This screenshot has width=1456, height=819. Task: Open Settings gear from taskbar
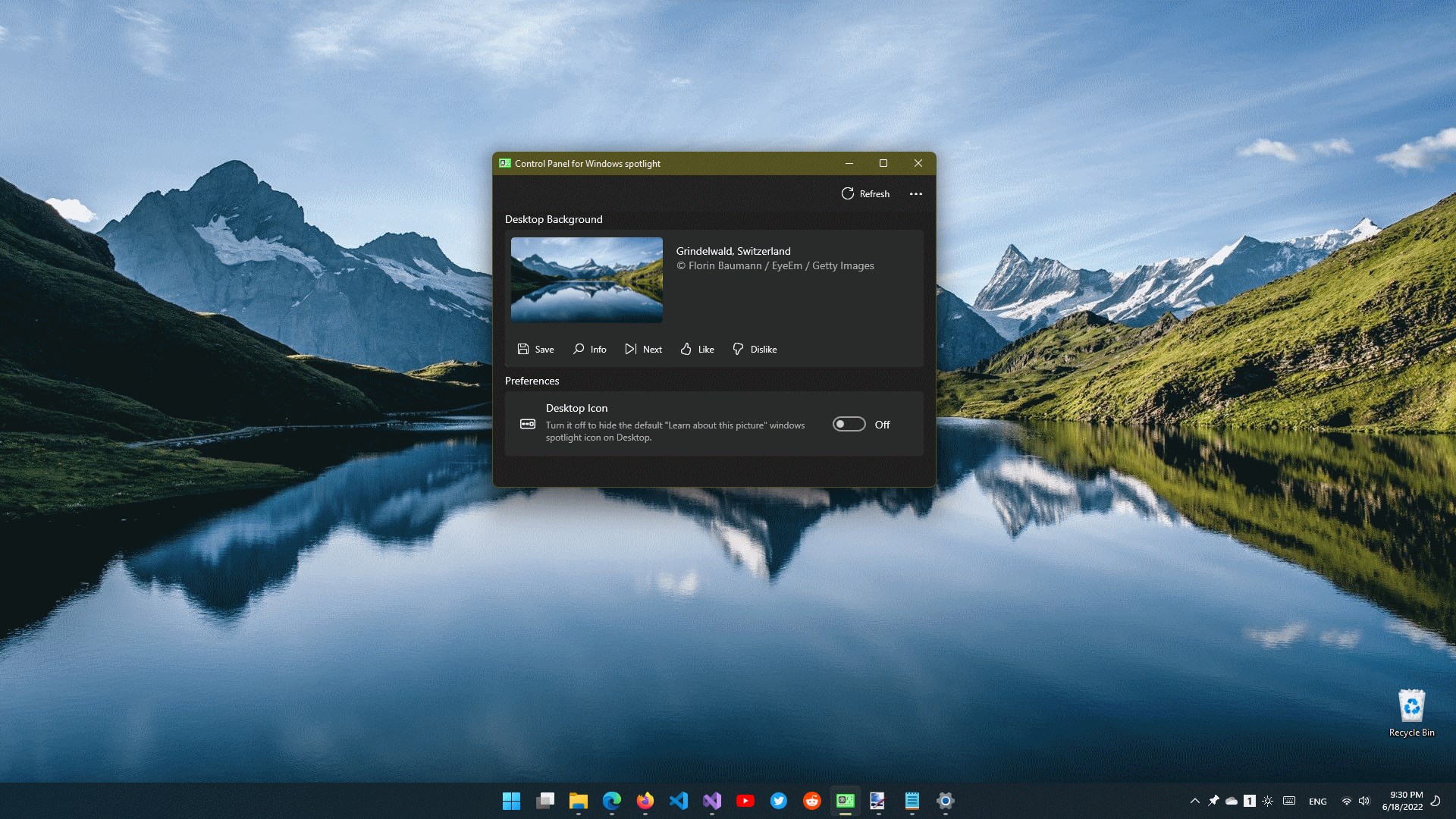[945, 801]
